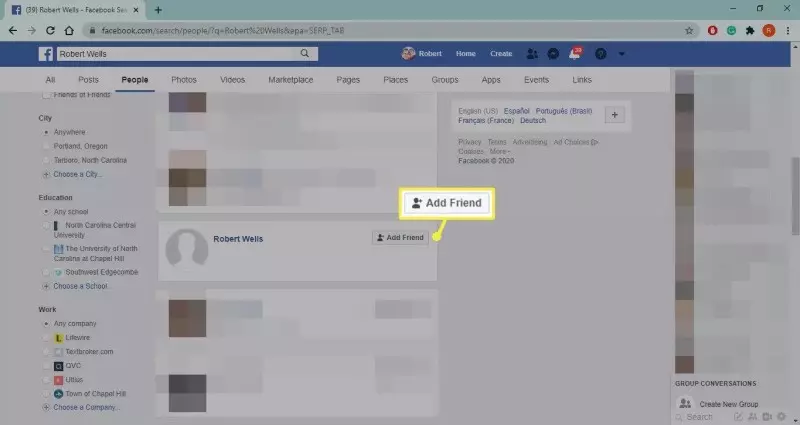
Task: Open the notifications bell icon
Action: click(x=574, y=54)
